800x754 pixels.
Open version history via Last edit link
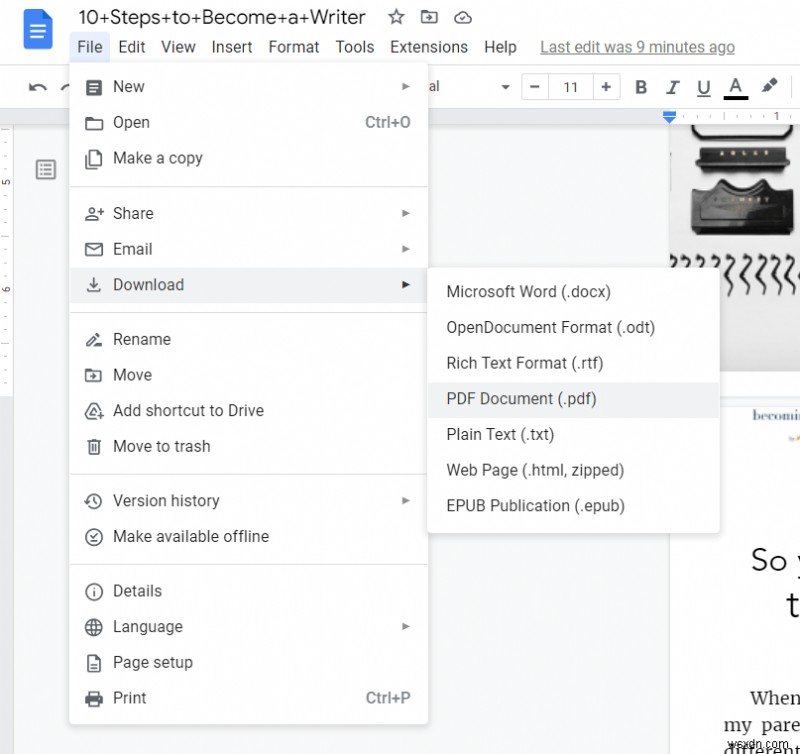637,47
